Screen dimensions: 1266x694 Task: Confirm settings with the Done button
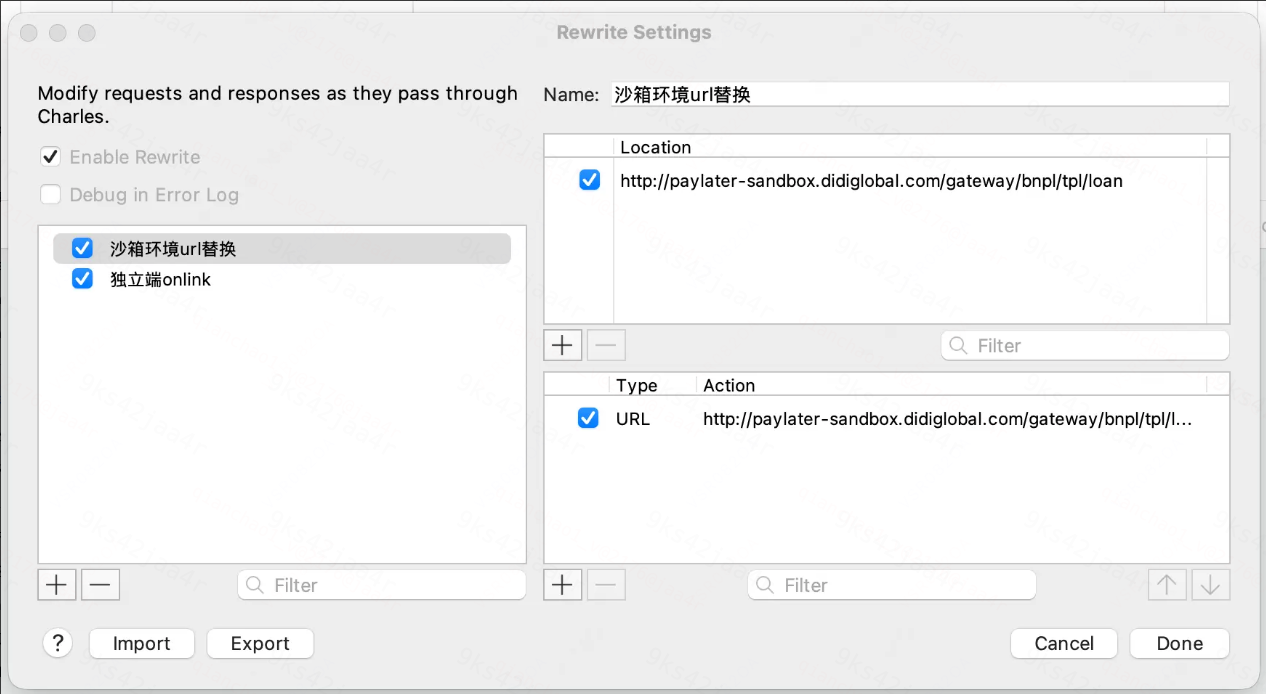(1180, 643)
